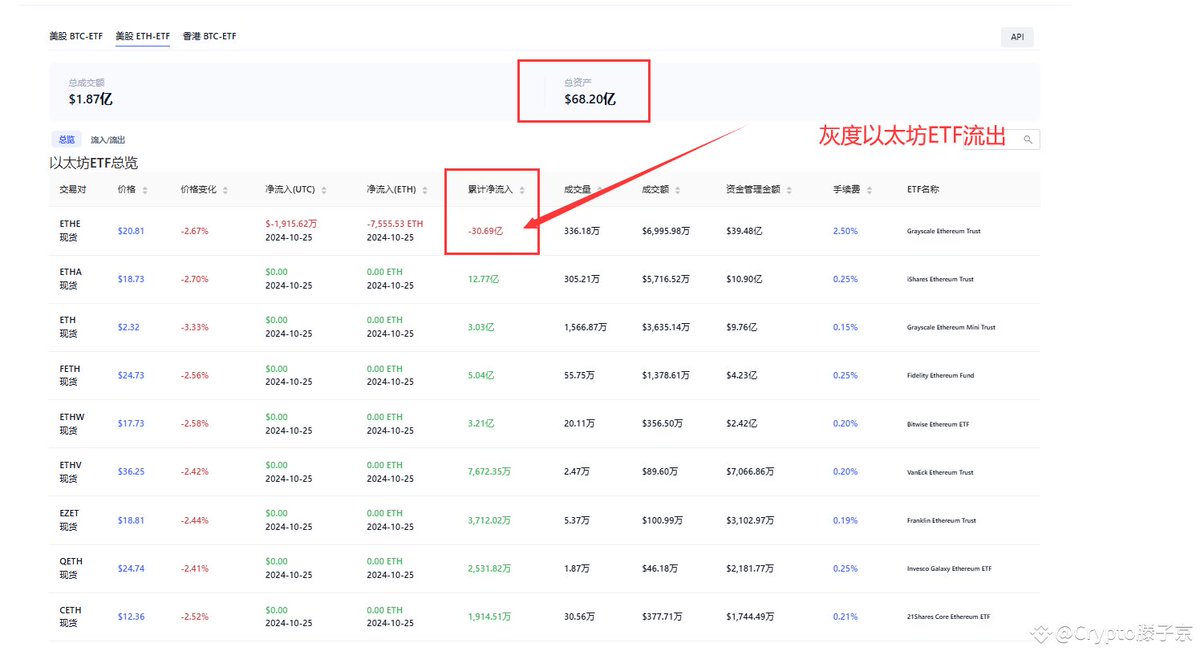Image resolution: width=1200 pixels, height=651 pixels.
Task: Open the 香港 BTC-ETF tab
Action: point(210,37)
